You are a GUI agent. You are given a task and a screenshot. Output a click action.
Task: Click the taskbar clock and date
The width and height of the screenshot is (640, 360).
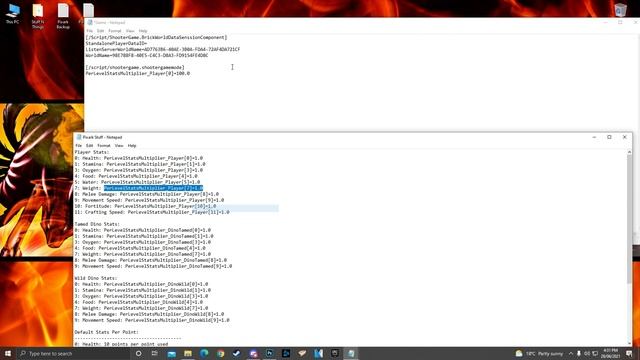click(611, 353)
